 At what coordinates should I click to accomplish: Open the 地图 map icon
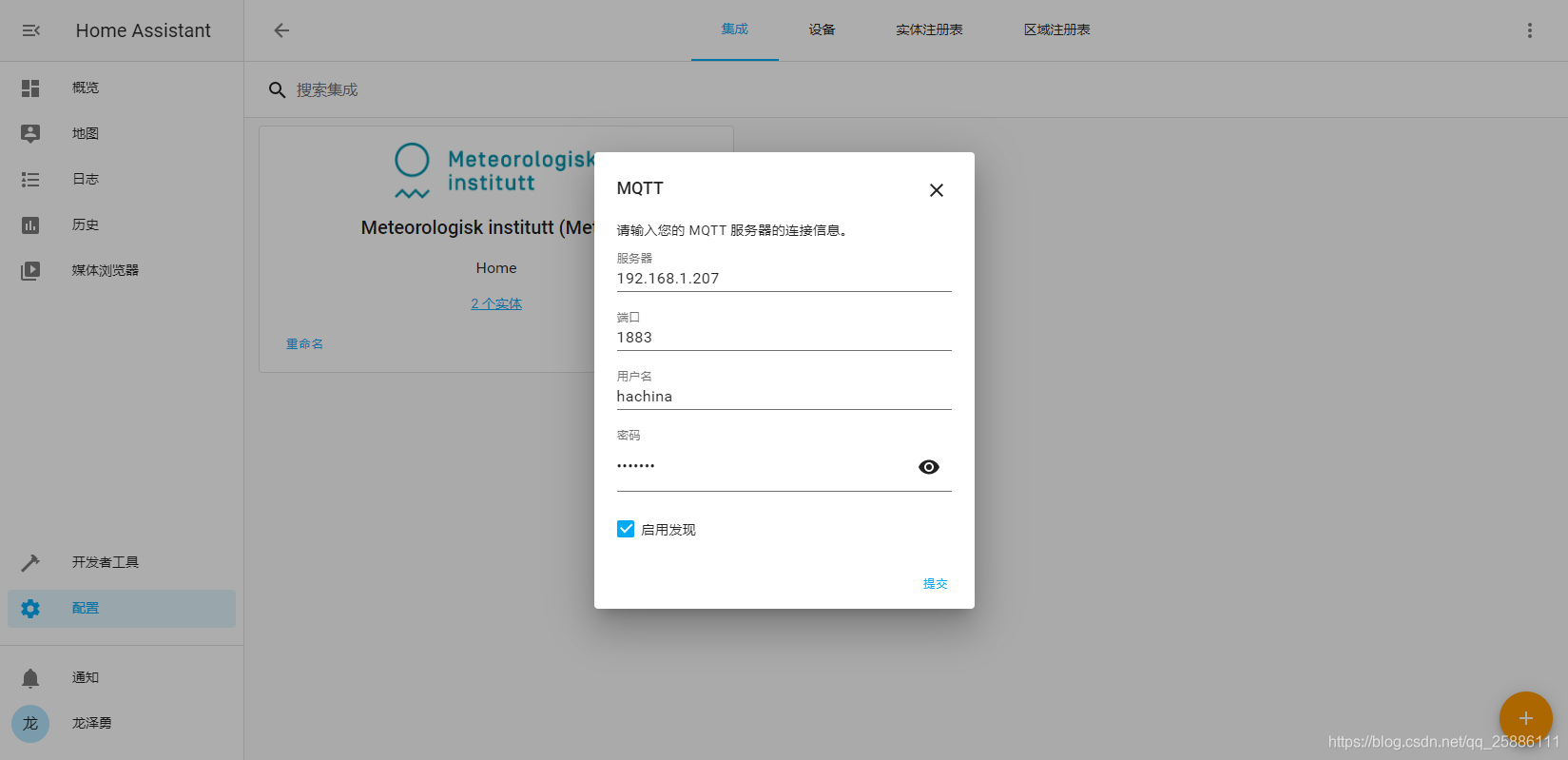30,134
